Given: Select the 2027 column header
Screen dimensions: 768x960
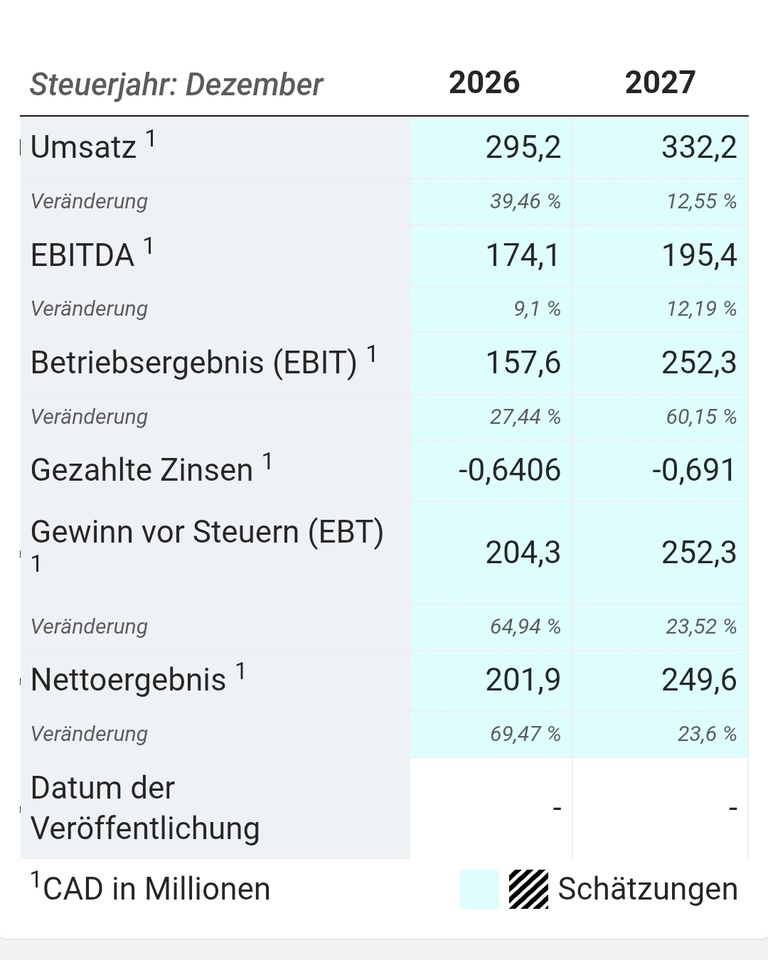Looking at the screenshot, I should (x=660, y=82).
